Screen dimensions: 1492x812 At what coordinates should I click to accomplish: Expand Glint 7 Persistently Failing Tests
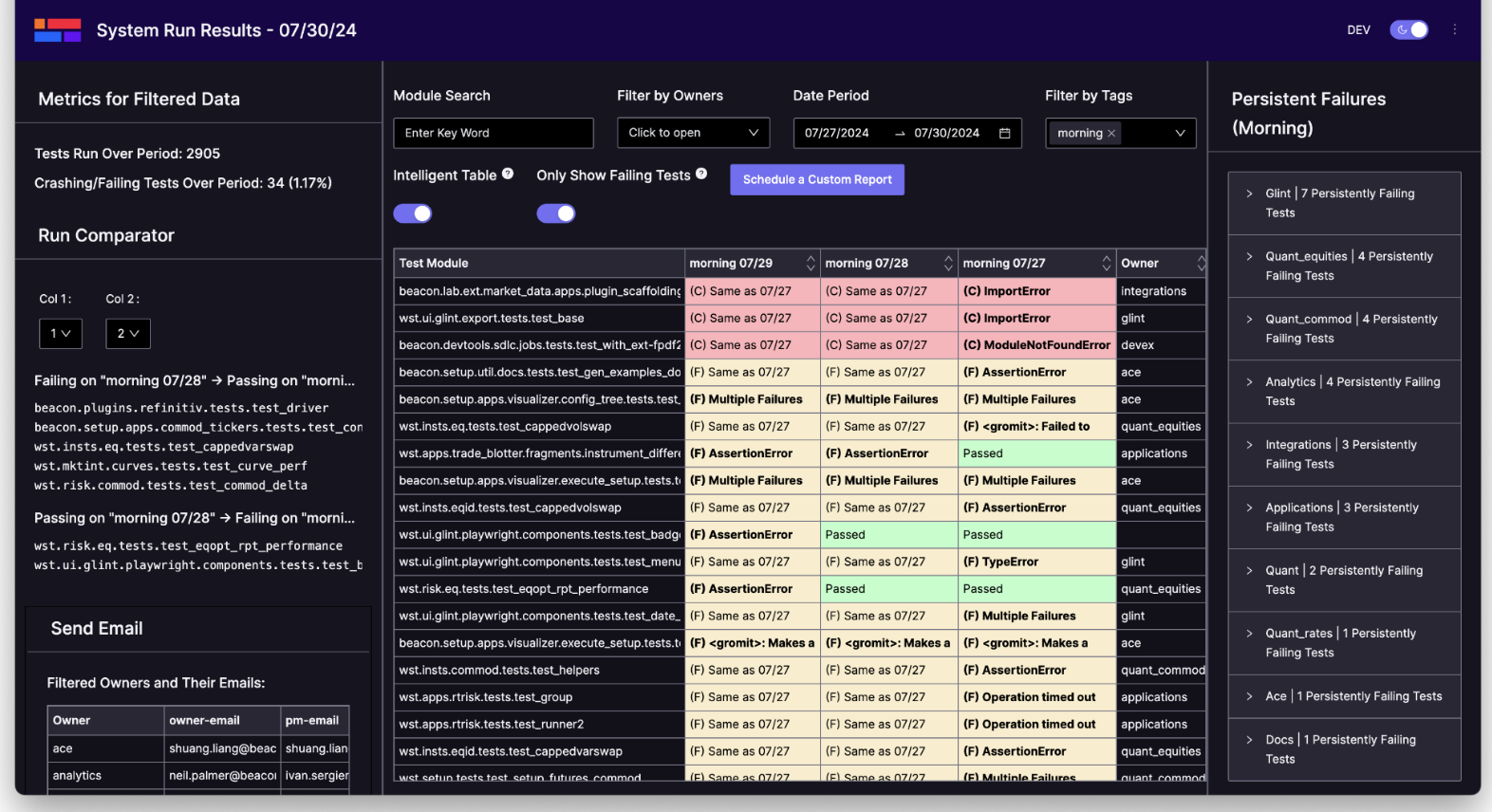tap(1344, 203)
